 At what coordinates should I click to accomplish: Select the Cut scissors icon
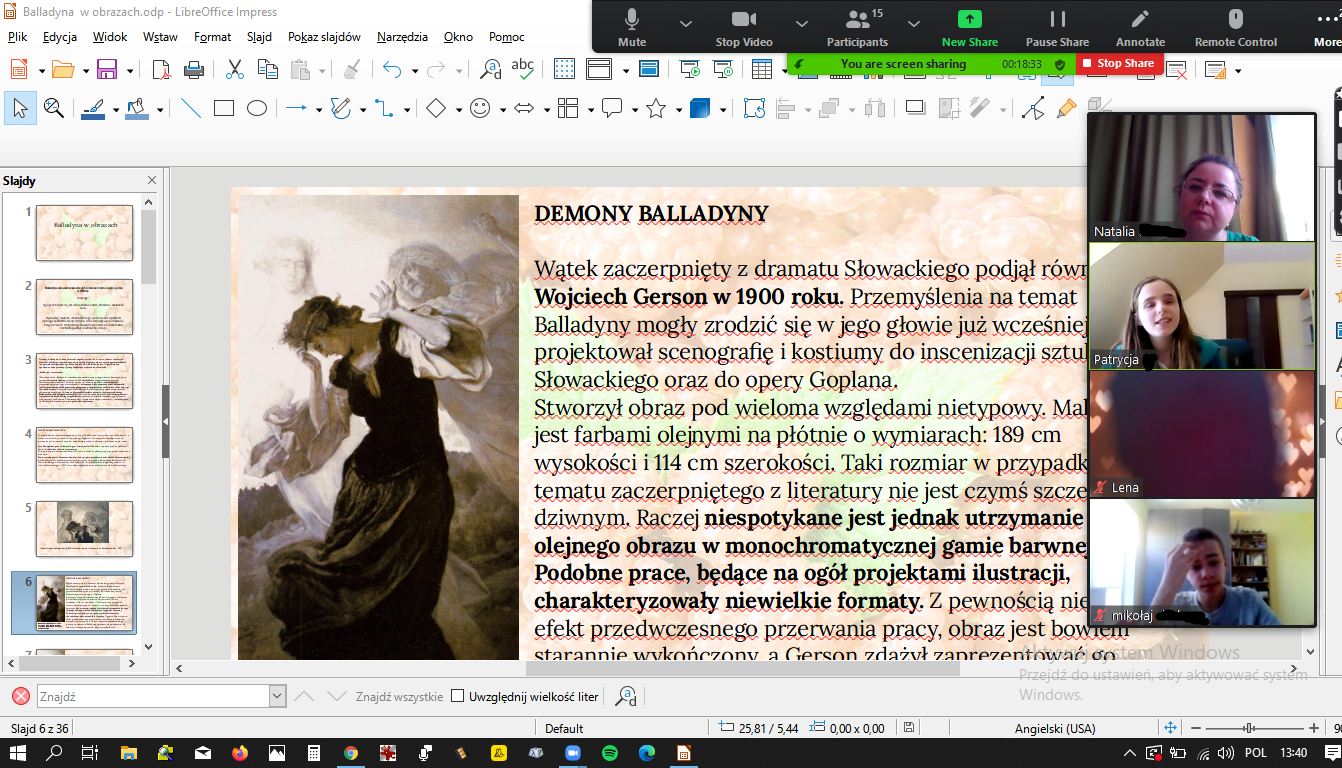235,69
